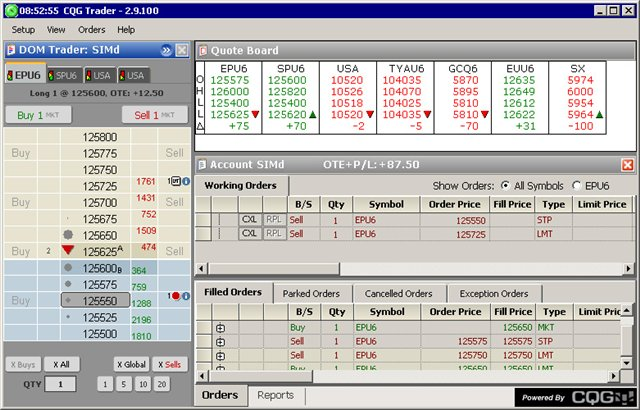
Task: Click the Buy 1 MKT button
Action: click(x=40, y=115)
